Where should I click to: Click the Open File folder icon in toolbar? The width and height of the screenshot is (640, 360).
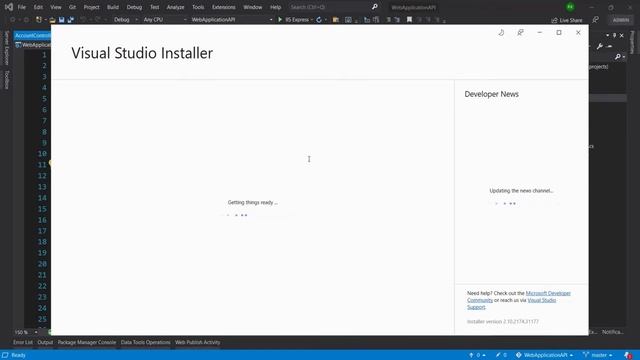pyautogui.click(x=52, y=20)
